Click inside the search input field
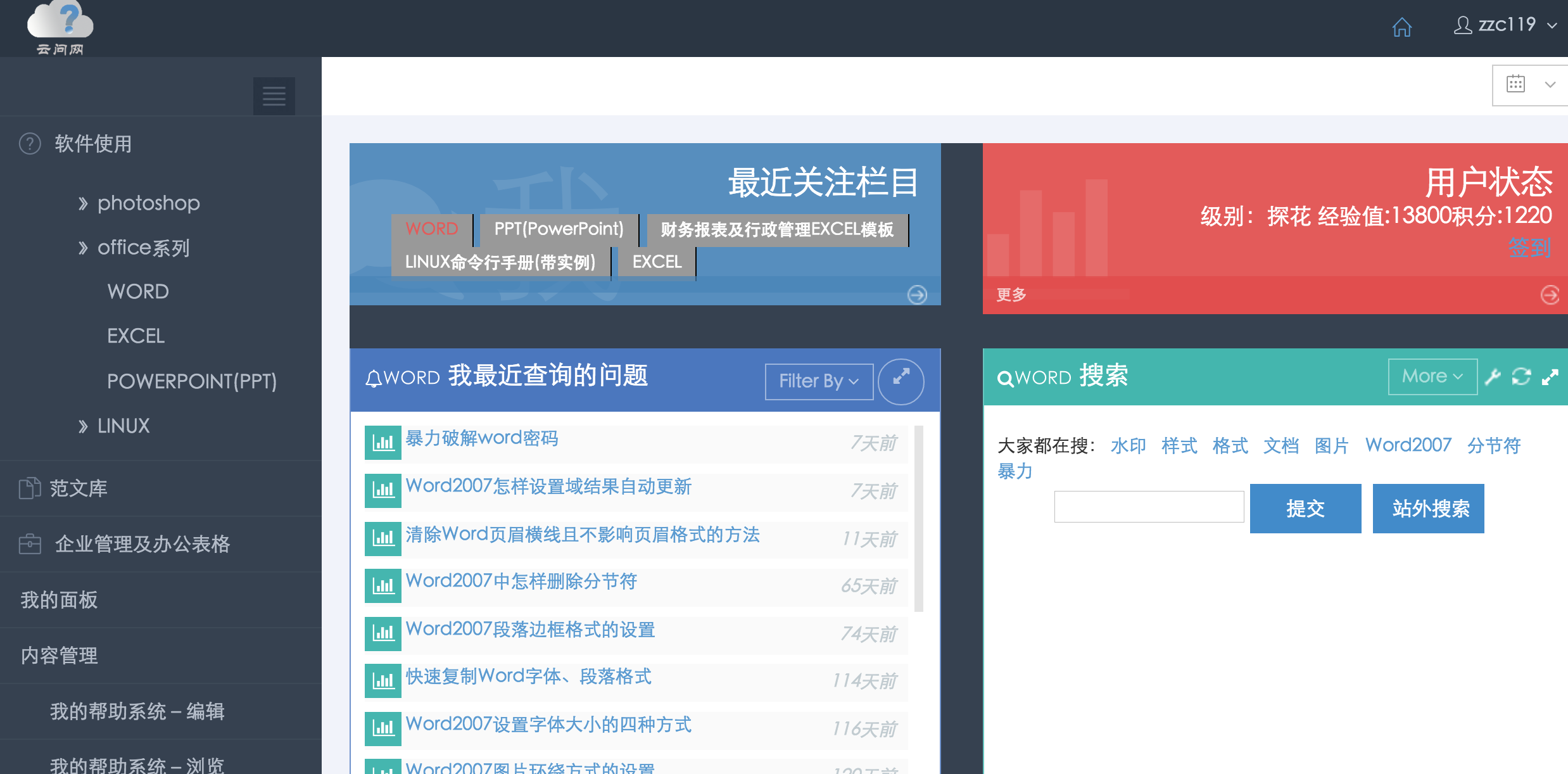This screenshot has height=774, width=1568. point(1148,506)
